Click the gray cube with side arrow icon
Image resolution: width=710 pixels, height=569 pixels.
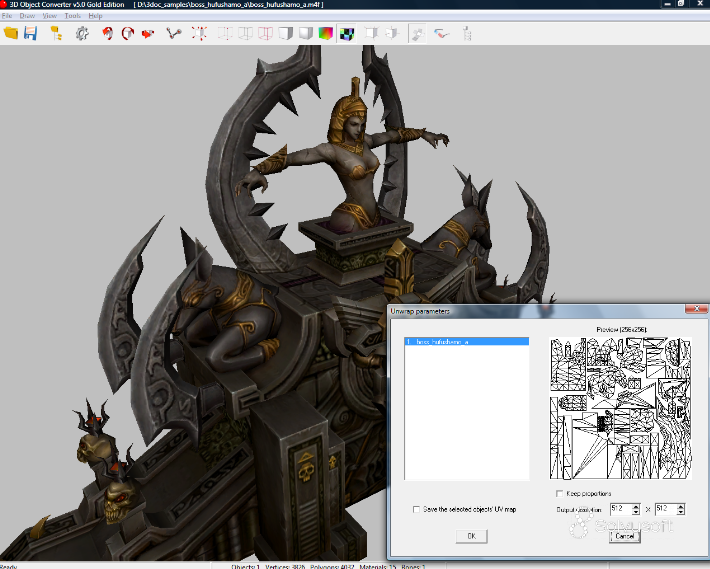[392, 33]
